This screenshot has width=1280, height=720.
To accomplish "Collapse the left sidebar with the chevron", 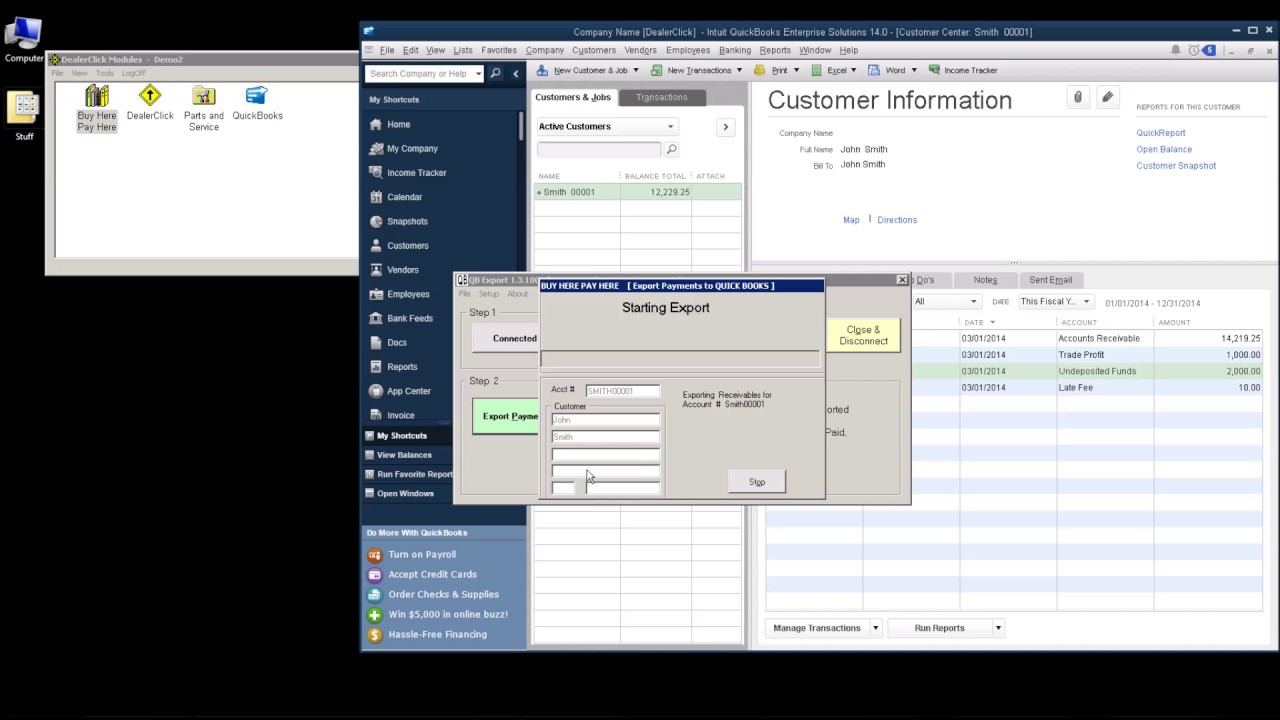I will coord(516,73).
